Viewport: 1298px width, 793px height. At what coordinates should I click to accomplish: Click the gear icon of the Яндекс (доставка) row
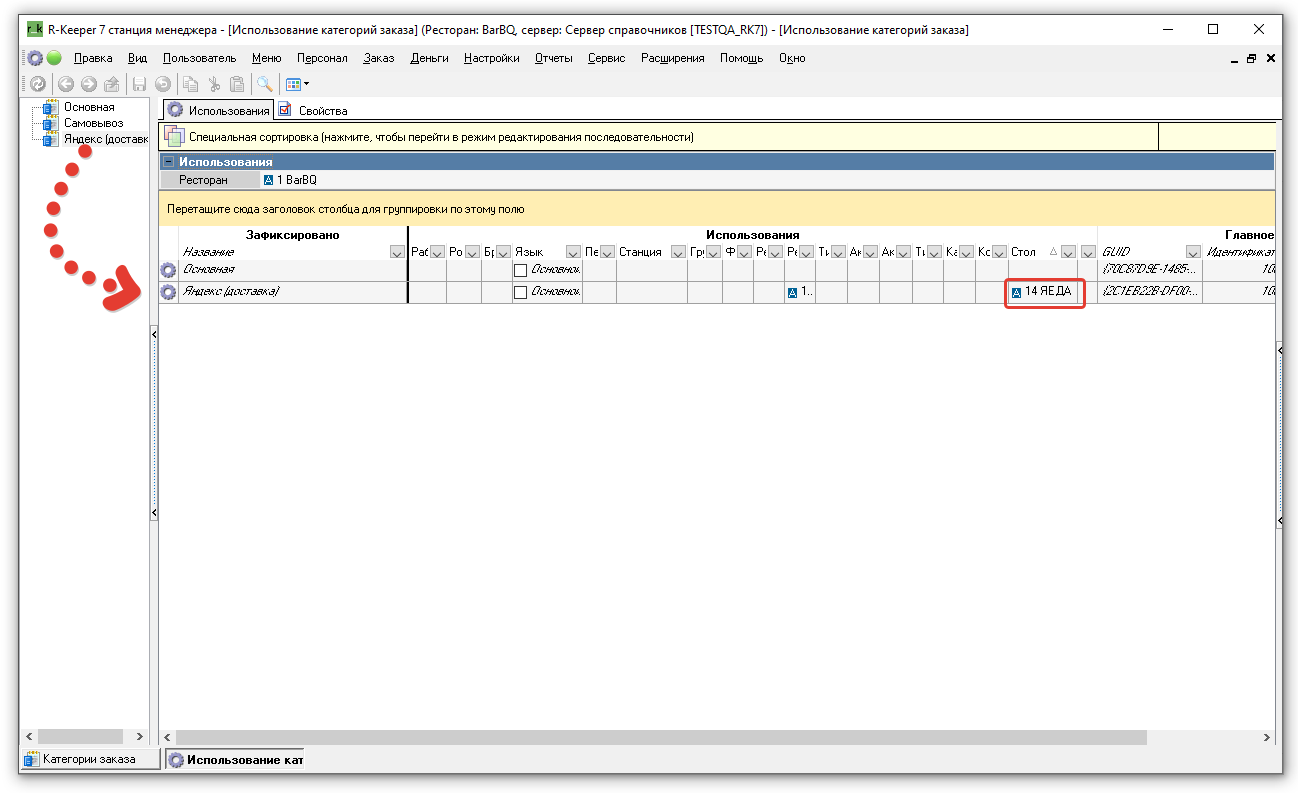click(x=168, y=292)
